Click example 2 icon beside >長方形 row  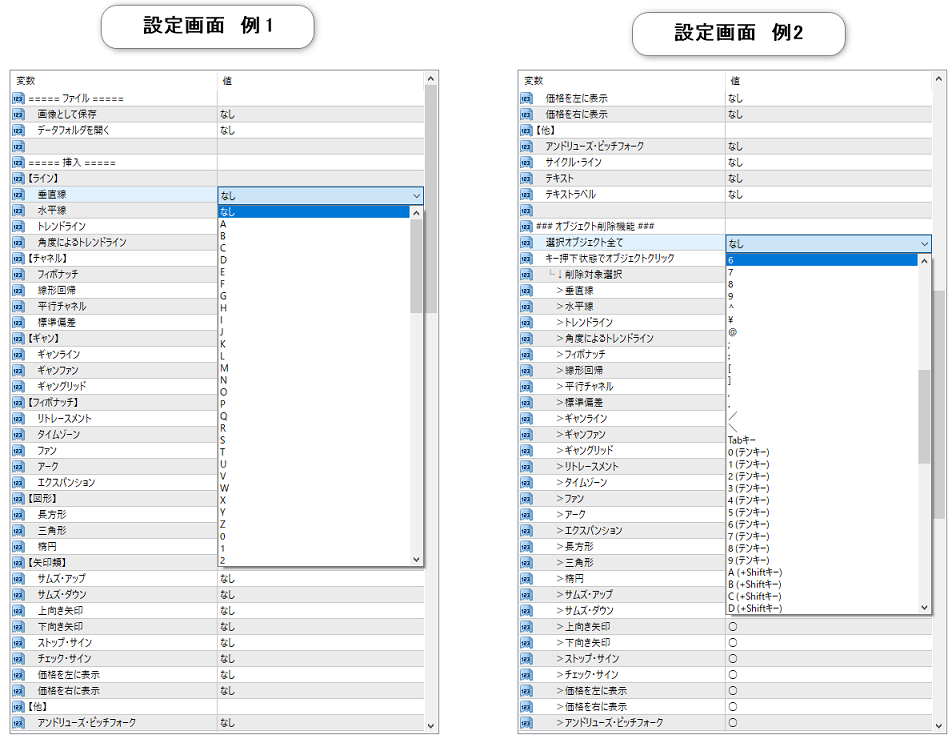coord(526,547)
